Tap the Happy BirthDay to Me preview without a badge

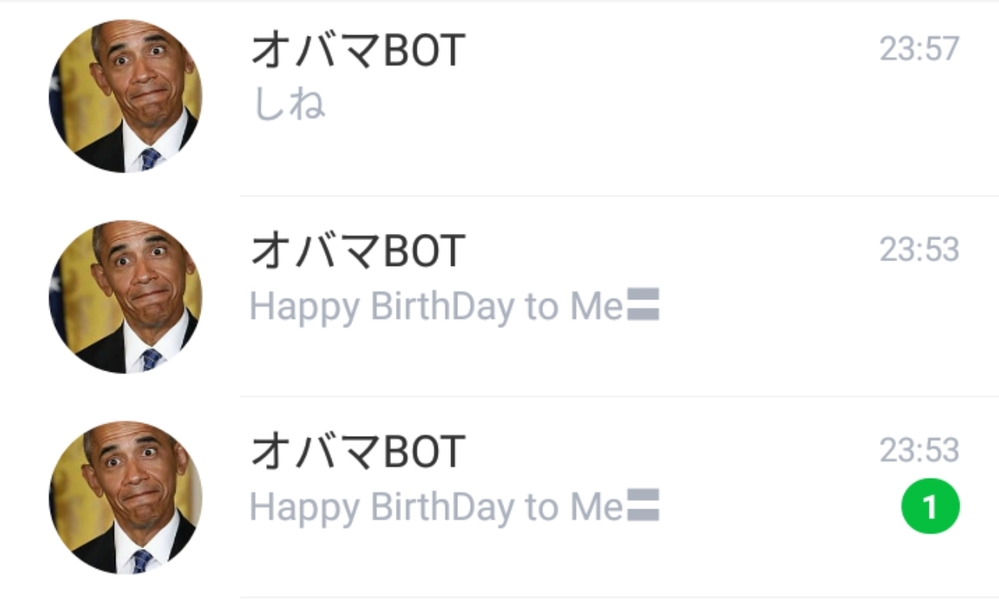pos(435,307)
